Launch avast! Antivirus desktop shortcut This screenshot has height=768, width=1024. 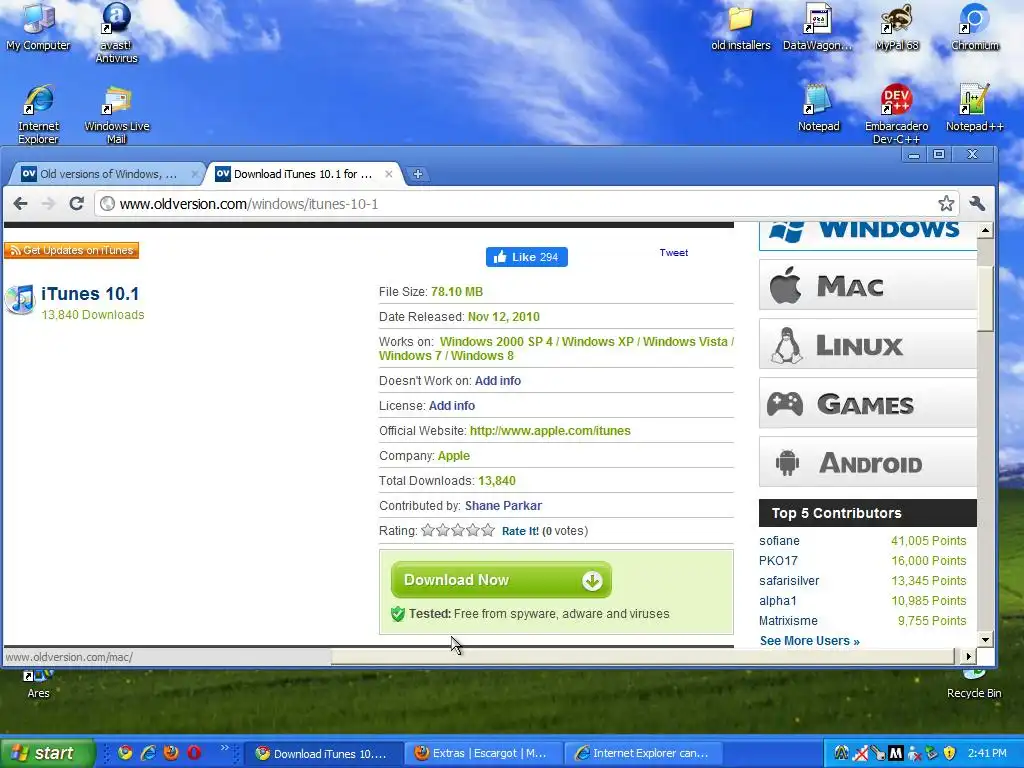116,33
